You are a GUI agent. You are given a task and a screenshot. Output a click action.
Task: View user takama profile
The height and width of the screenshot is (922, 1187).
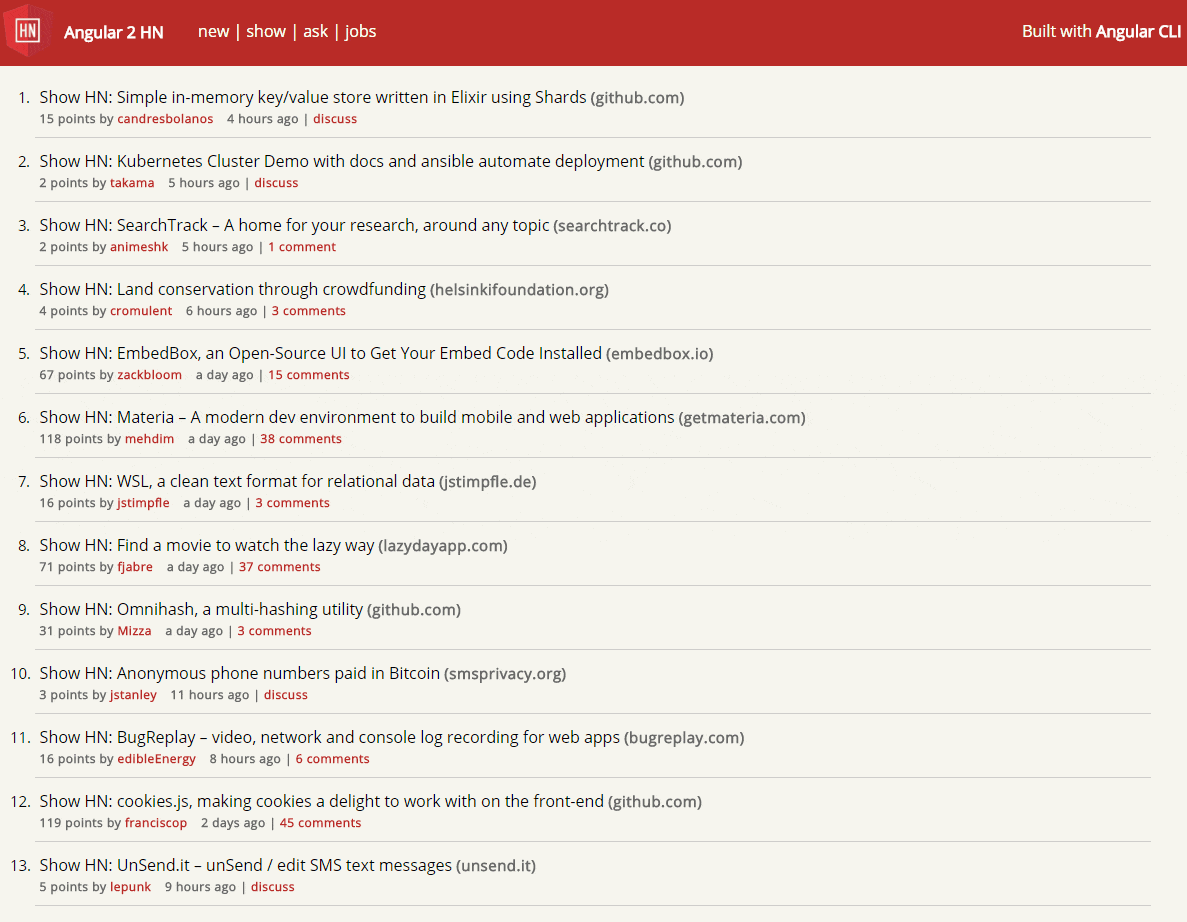[x=132, y=182]
